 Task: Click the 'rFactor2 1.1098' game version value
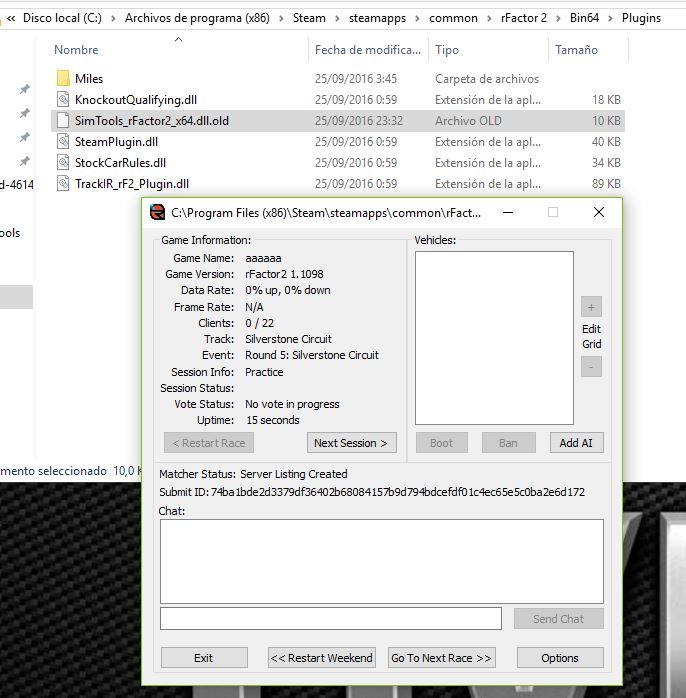(x=284, y=274)
